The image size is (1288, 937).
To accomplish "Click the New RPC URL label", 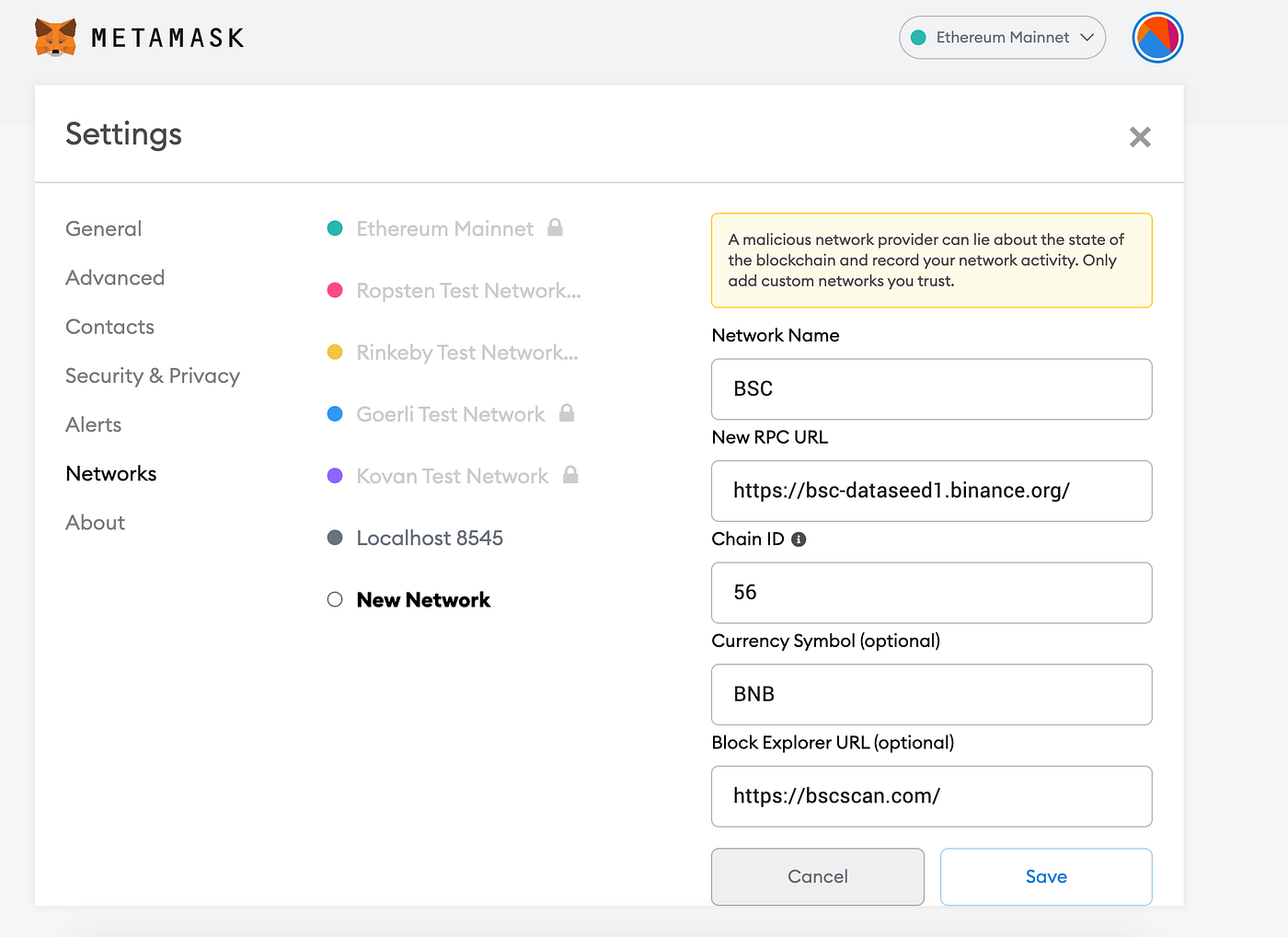I will coord(770,437).
